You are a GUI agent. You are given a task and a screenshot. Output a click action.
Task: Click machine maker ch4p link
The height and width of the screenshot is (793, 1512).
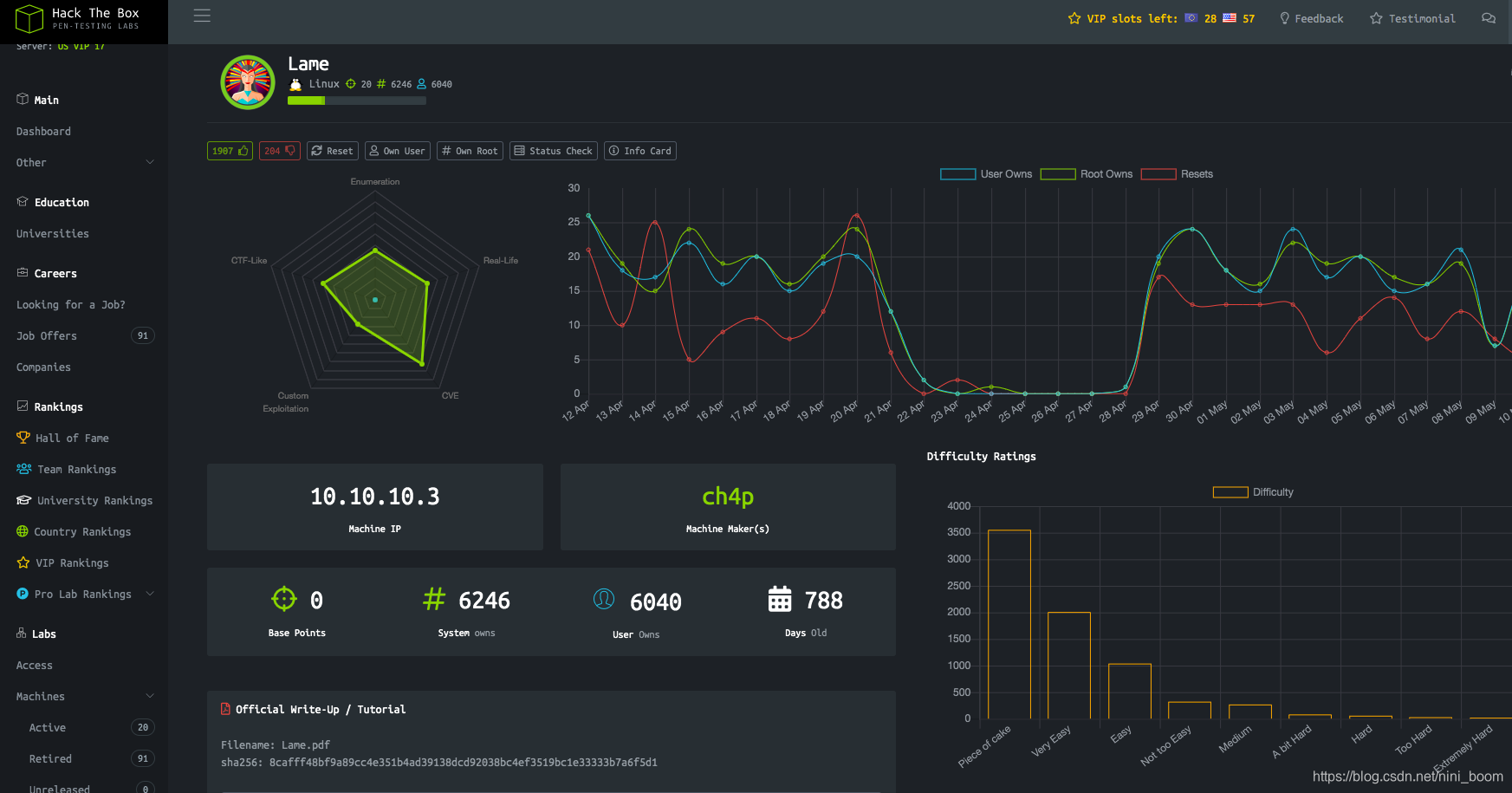(728, 497)
